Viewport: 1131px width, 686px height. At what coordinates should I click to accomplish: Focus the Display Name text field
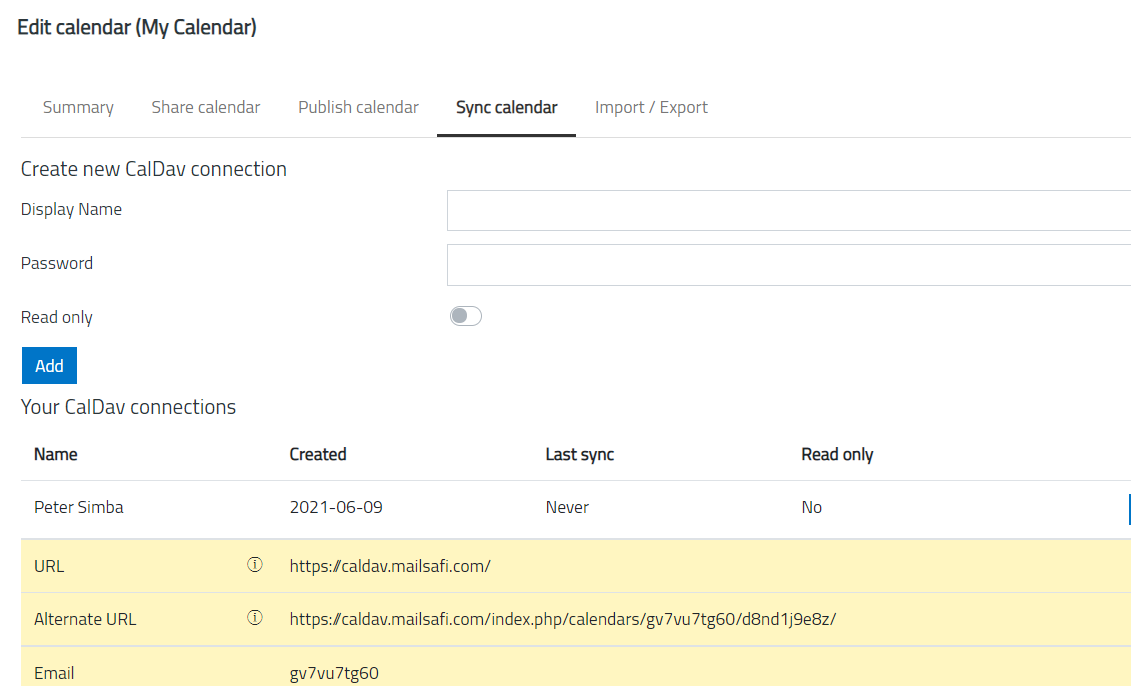click(788, 211)
